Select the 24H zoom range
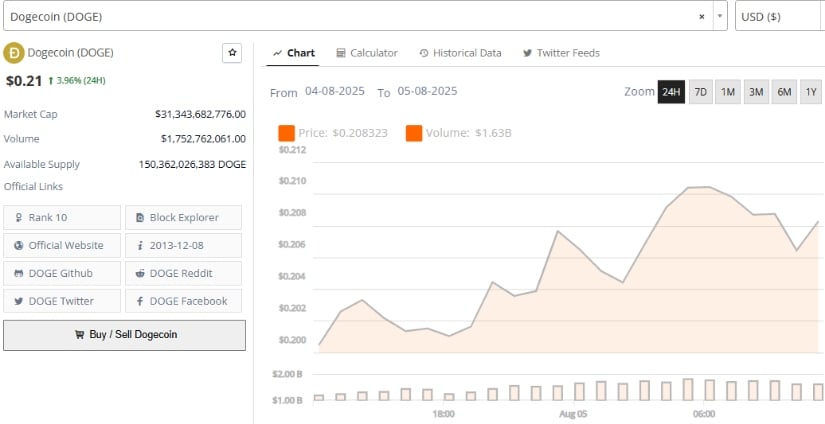Image resolution: width=825 pixels, height=424 pixels. pyautogui.click(x=671, y=92)
